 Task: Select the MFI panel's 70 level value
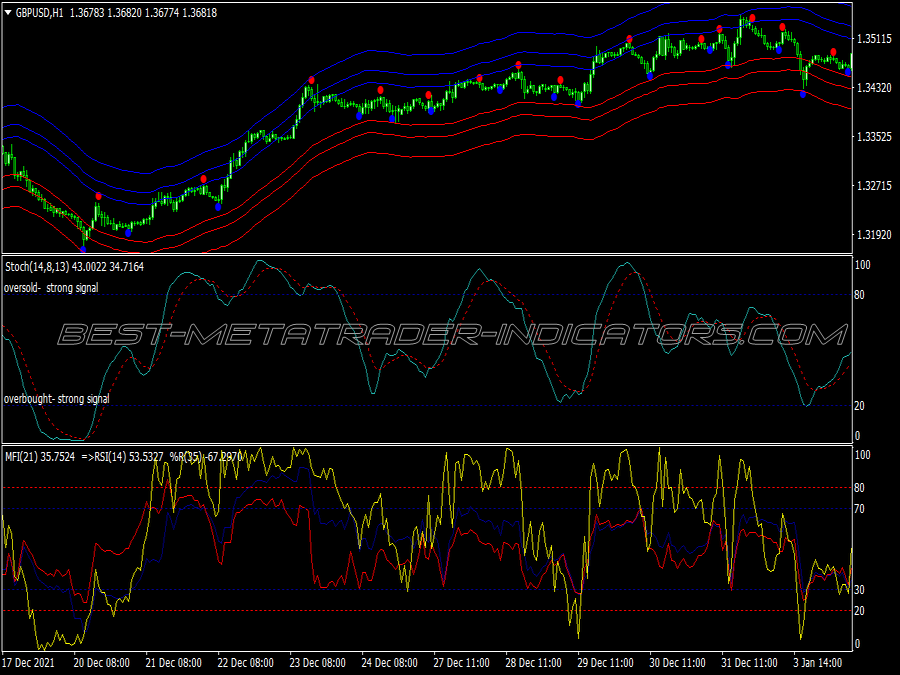click(x=859, y=509)
